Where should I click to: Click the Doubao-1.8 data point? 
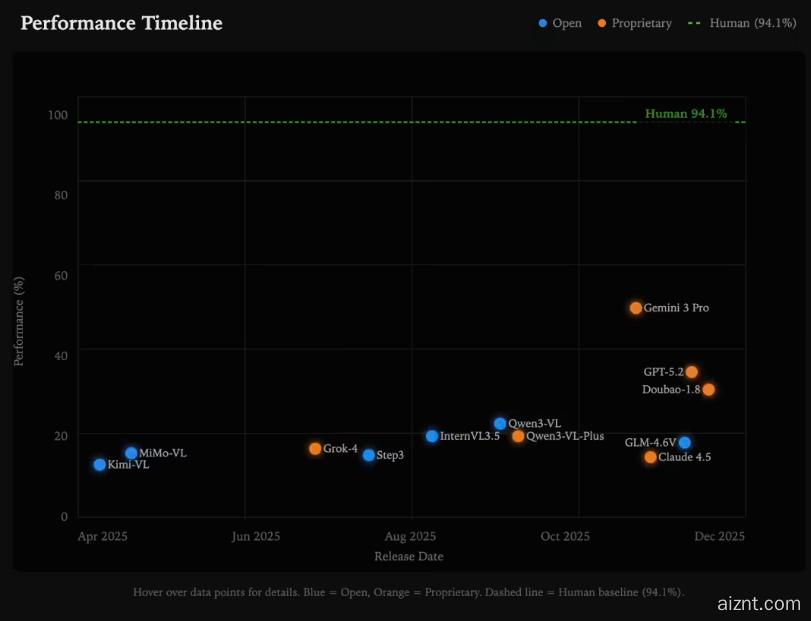point(709,390)
